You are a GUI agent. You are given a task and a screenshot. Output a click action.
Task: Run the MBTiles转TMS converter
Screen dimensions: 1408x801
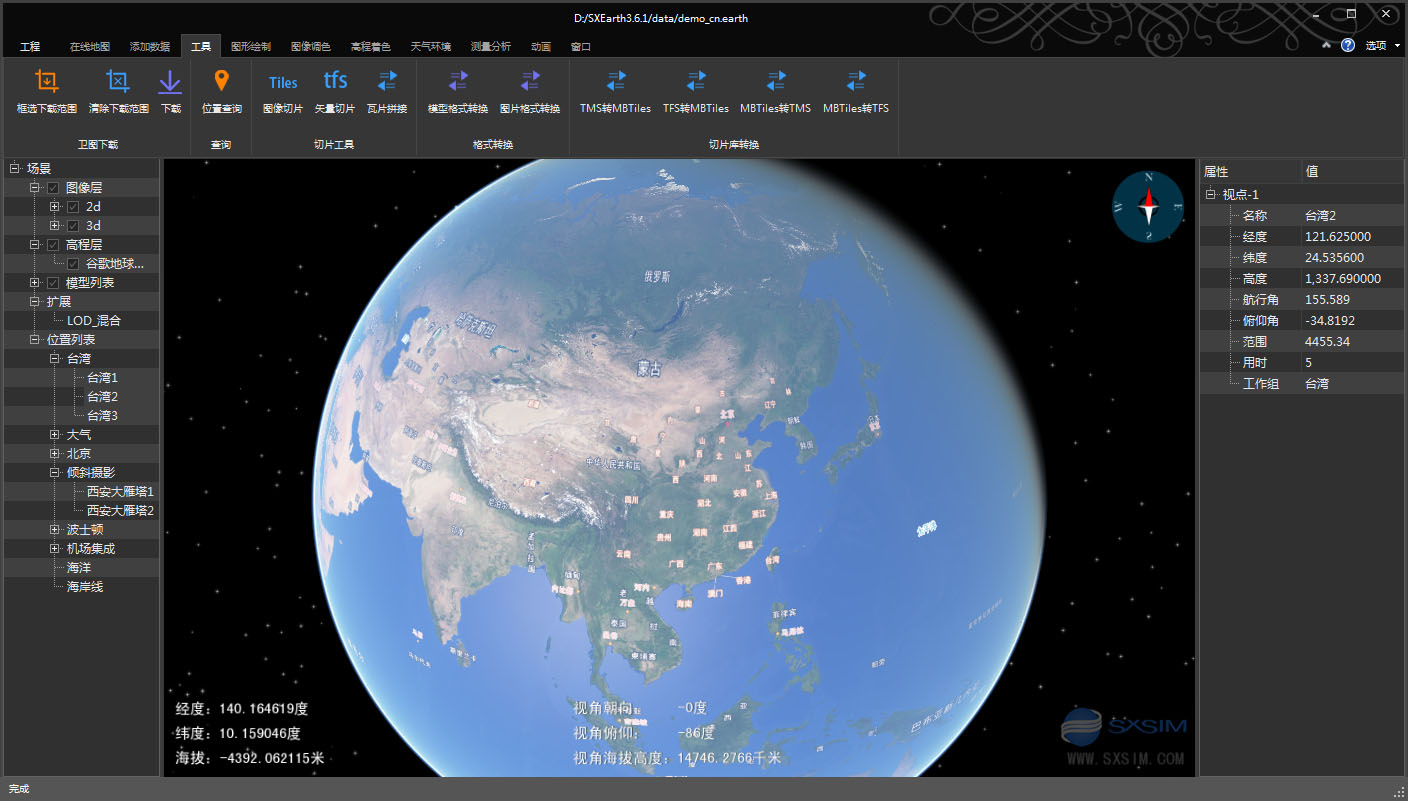(776, 91)
